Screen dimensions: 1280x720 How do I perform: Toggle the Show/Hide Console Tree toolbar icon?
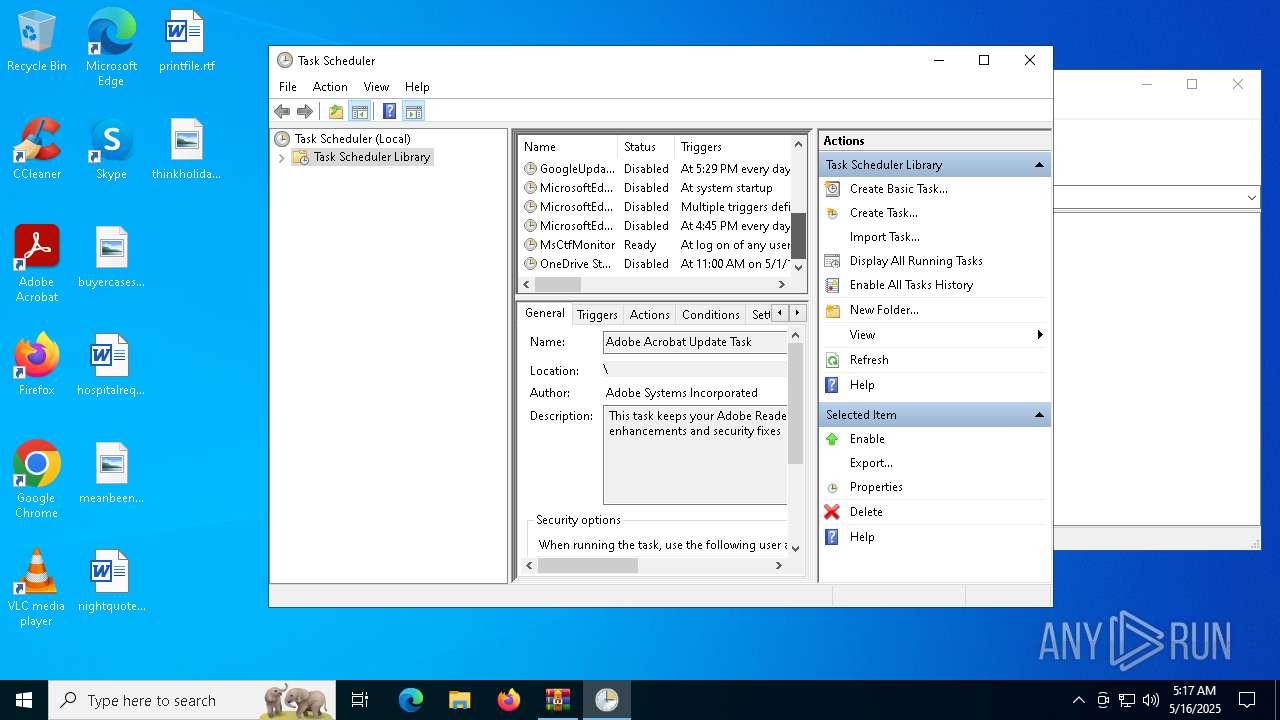tap(360, 111)
